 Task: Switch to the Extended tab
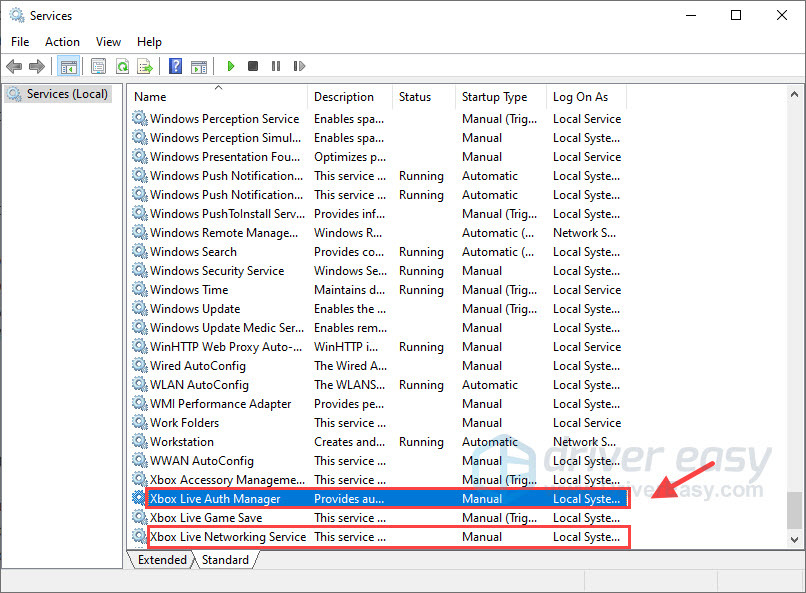pos(162,560)
